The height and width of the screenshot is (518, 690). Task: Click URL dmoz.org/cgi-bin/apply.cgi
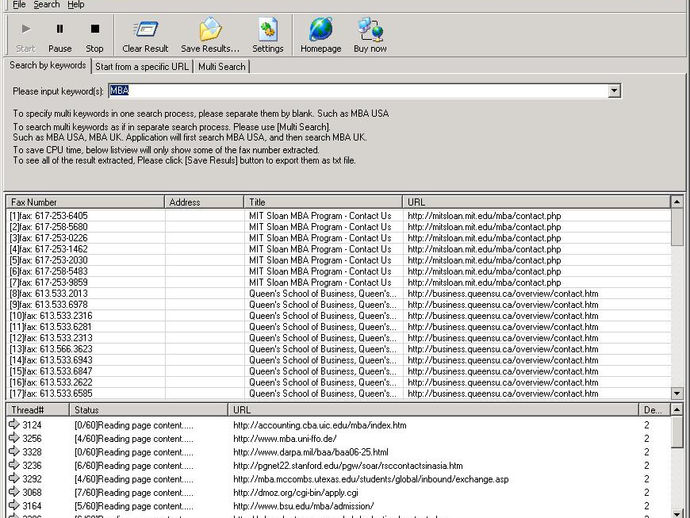pos(296,492)
